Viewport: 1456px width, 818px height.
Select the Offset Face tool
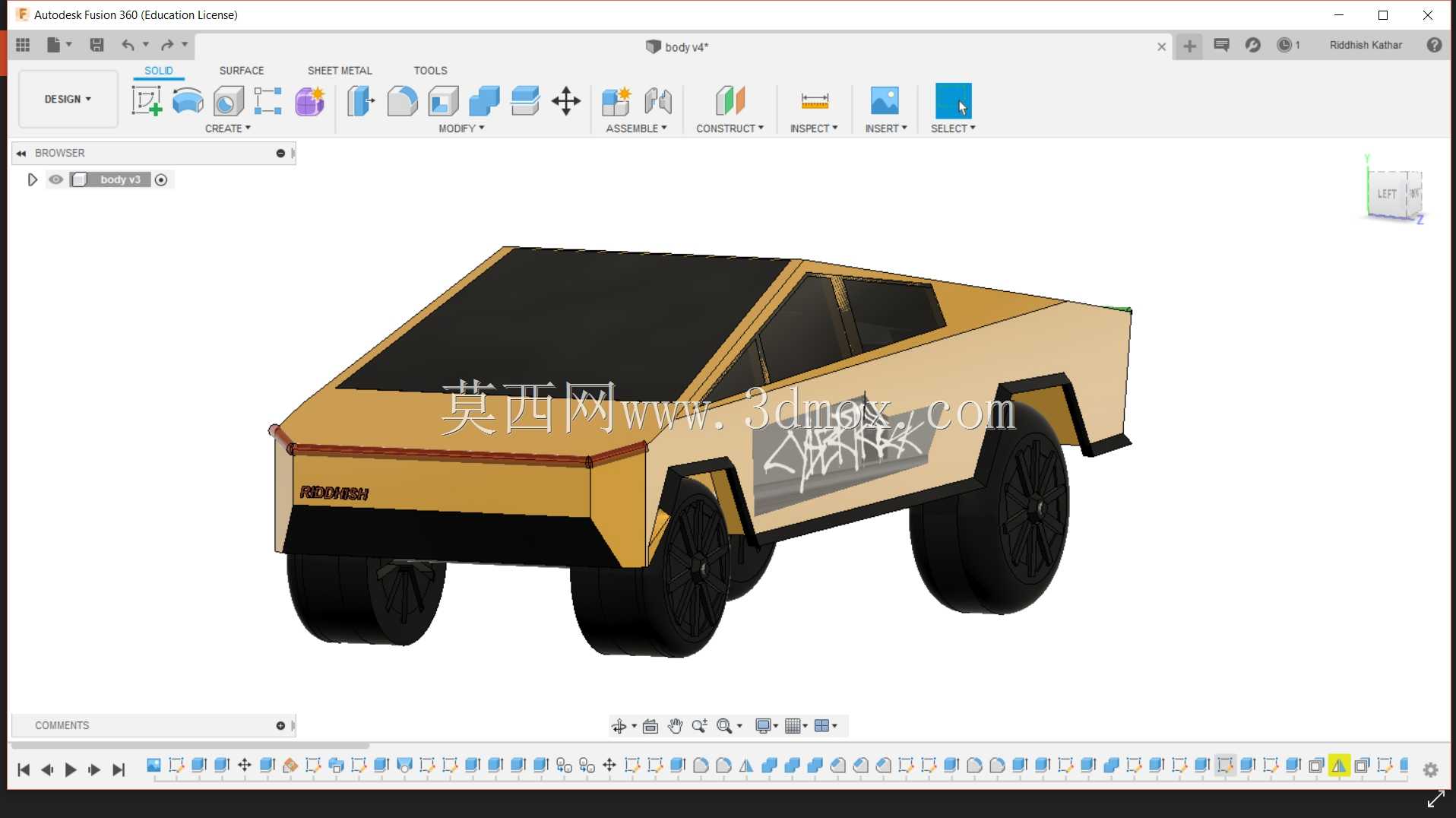point(525,100)
